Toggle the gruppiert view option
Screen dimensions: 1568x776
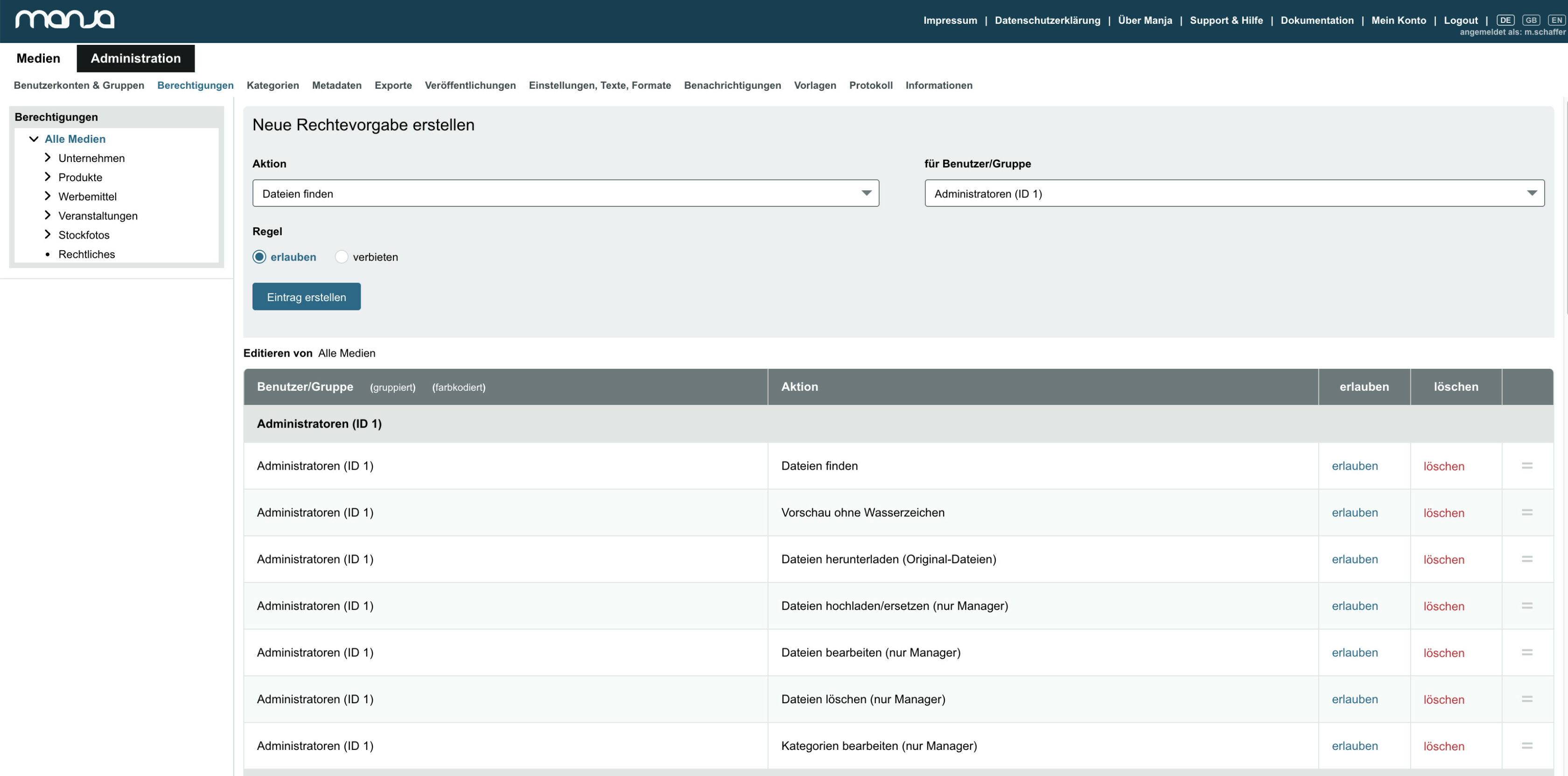click(x=392, y=388)
